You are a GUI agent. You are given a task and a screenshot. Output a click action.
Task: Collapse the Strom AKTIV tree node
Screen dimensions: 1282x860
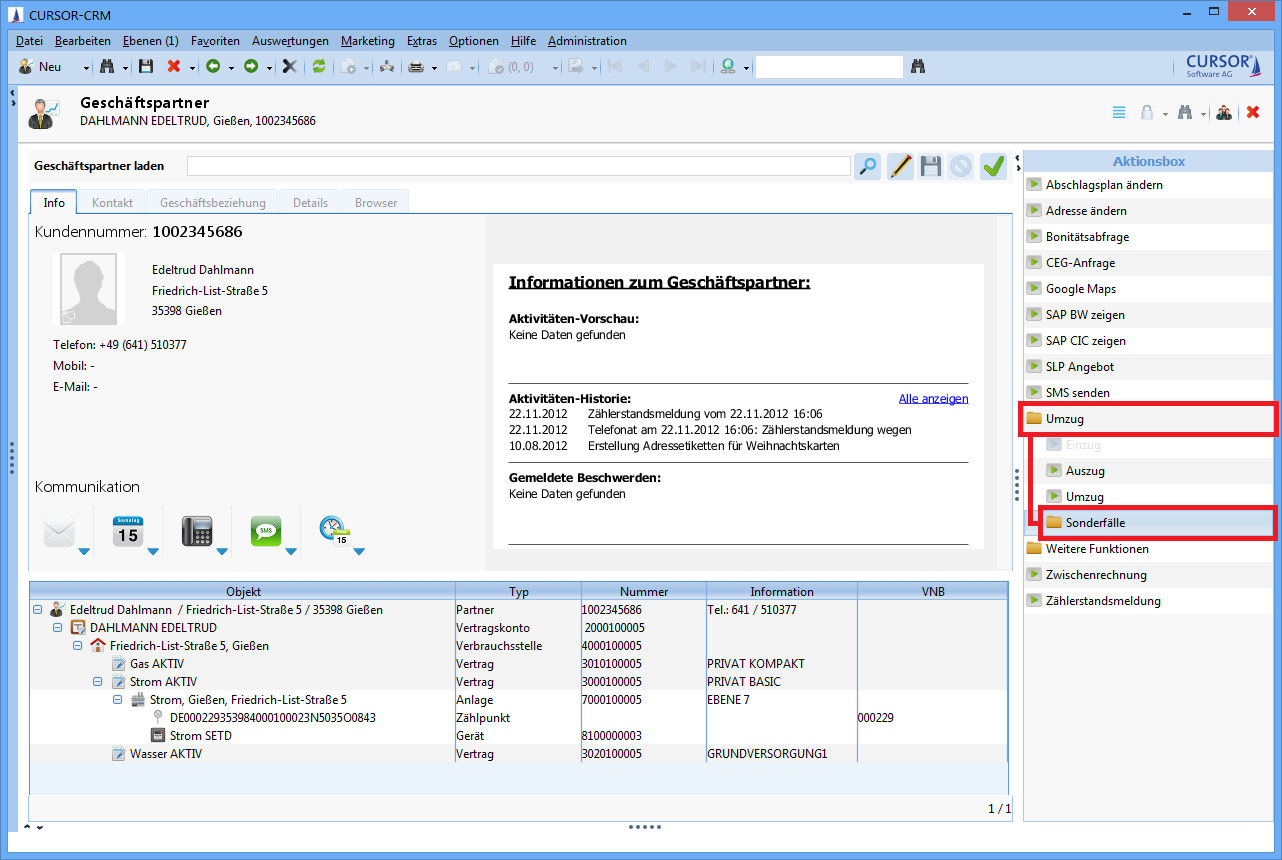(98, 682)
